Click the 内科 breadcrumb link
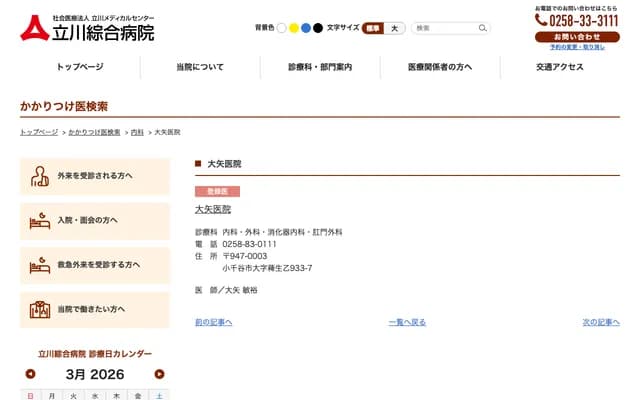This screenshot has width=640, height=400. (x=137, y=132)
